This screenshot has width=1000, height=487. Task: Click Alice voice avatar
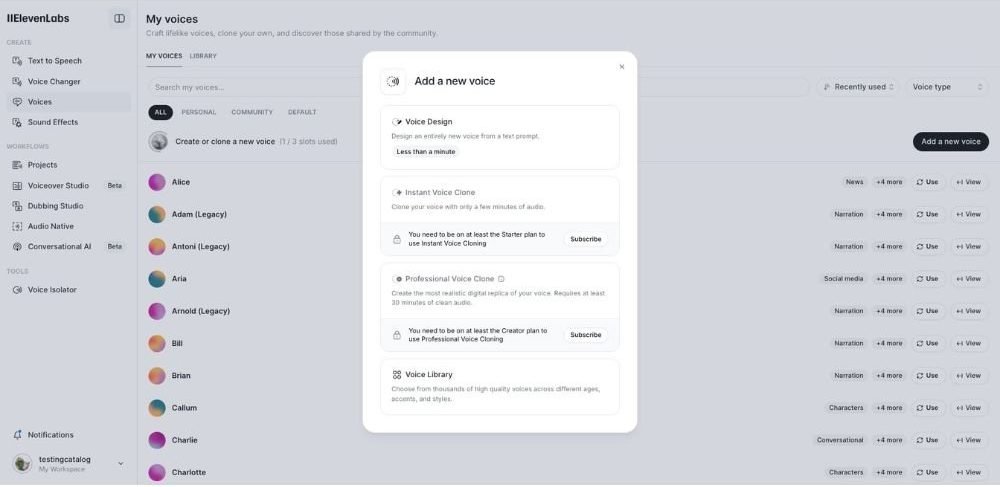pyautogui.click(x=157, y=182)
